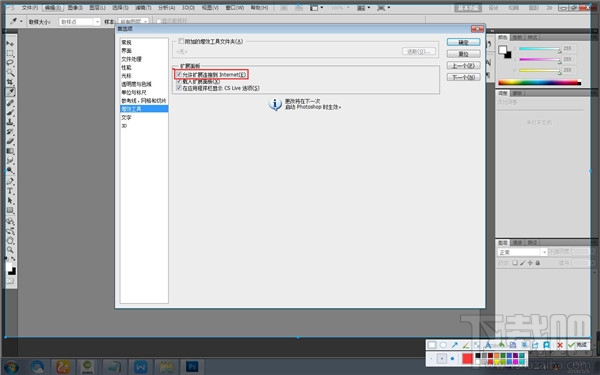This screenshot has width=600, height=375.
Task: Select the 基本功能 workspace button
Action: [468, 8]
